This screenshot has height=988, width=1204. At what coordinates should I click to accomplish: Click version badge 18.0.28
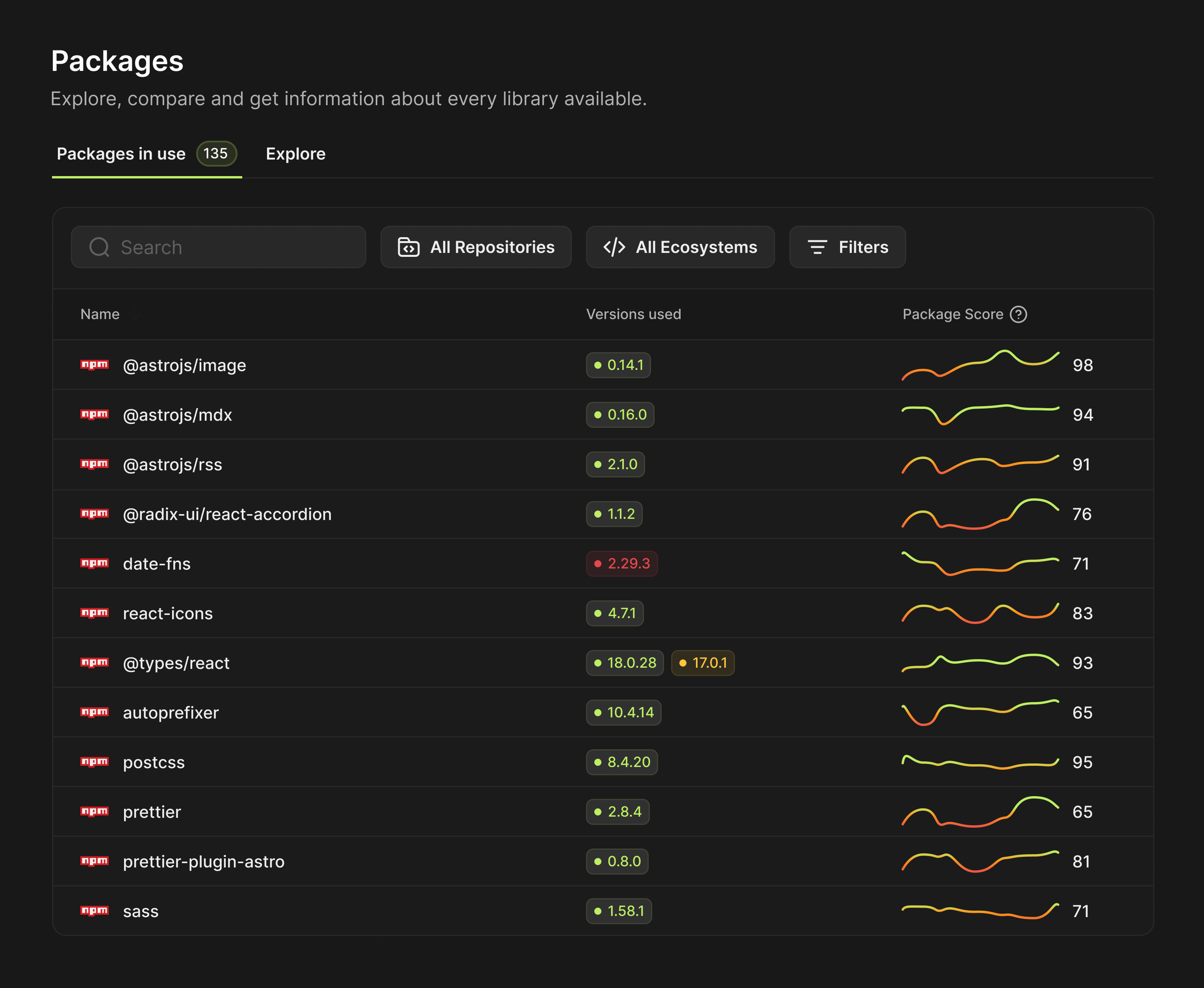pos(625,663)
